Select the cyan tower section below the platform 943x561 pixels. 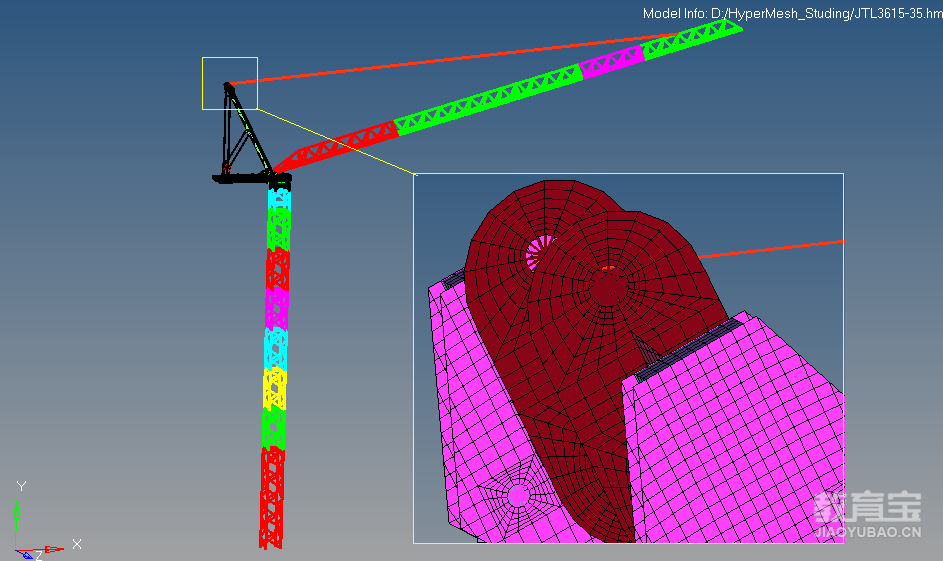(279, 199)
